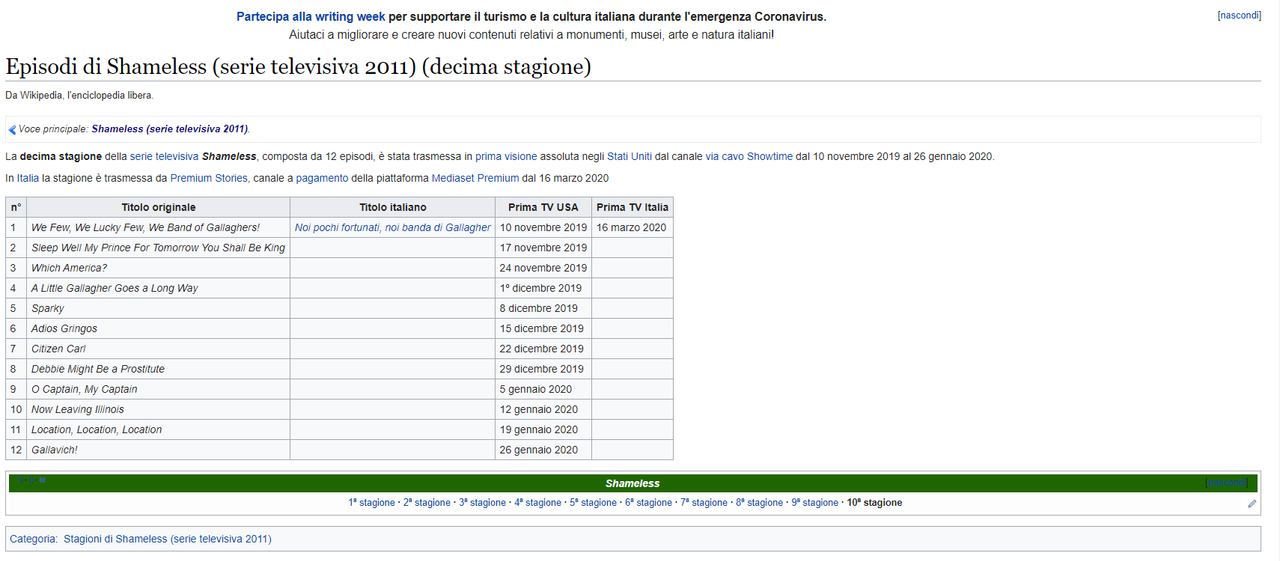Click the '16 marzo 2020' Italian premiere cell
The height and width of the screenshot is (561, 1280).
632,228
